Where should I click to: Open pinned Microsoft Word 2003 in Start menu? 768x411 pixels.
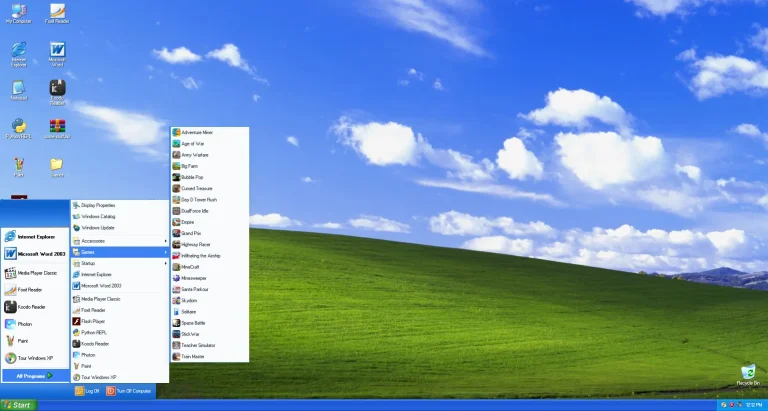coord(35,254)
